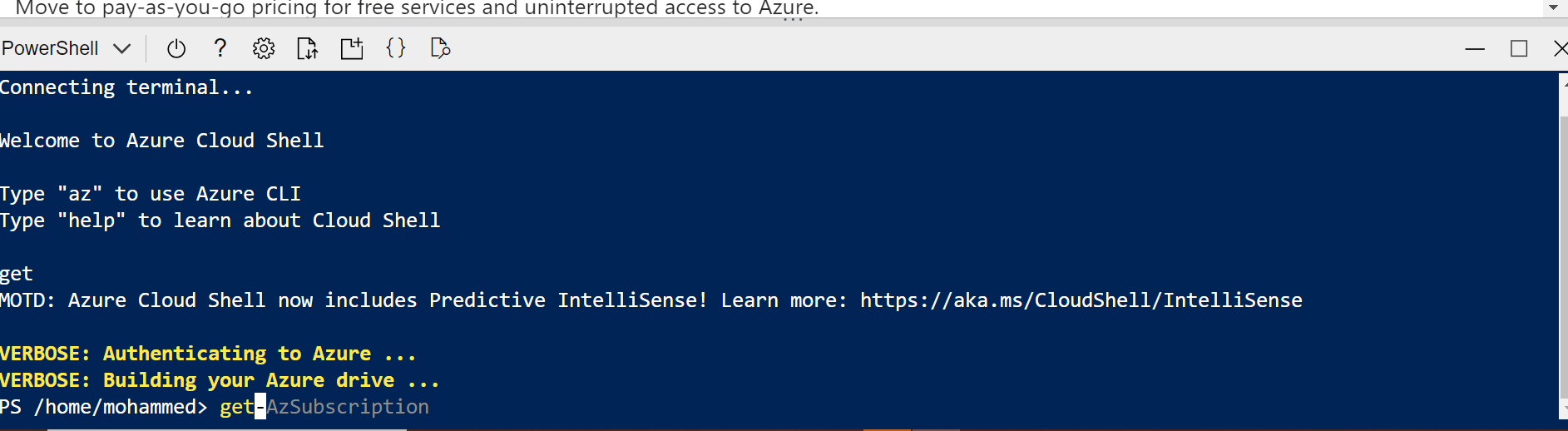Image resolution: width=1568 pixels, height=431 pixels.
Task: Open Help via the question mark icon
Action: [x=220, y=48]
